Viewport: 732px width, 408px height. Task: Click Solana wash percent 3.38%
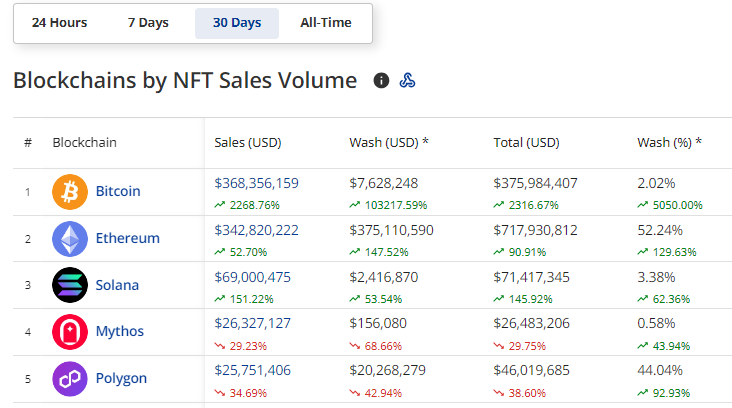point(656,277)
